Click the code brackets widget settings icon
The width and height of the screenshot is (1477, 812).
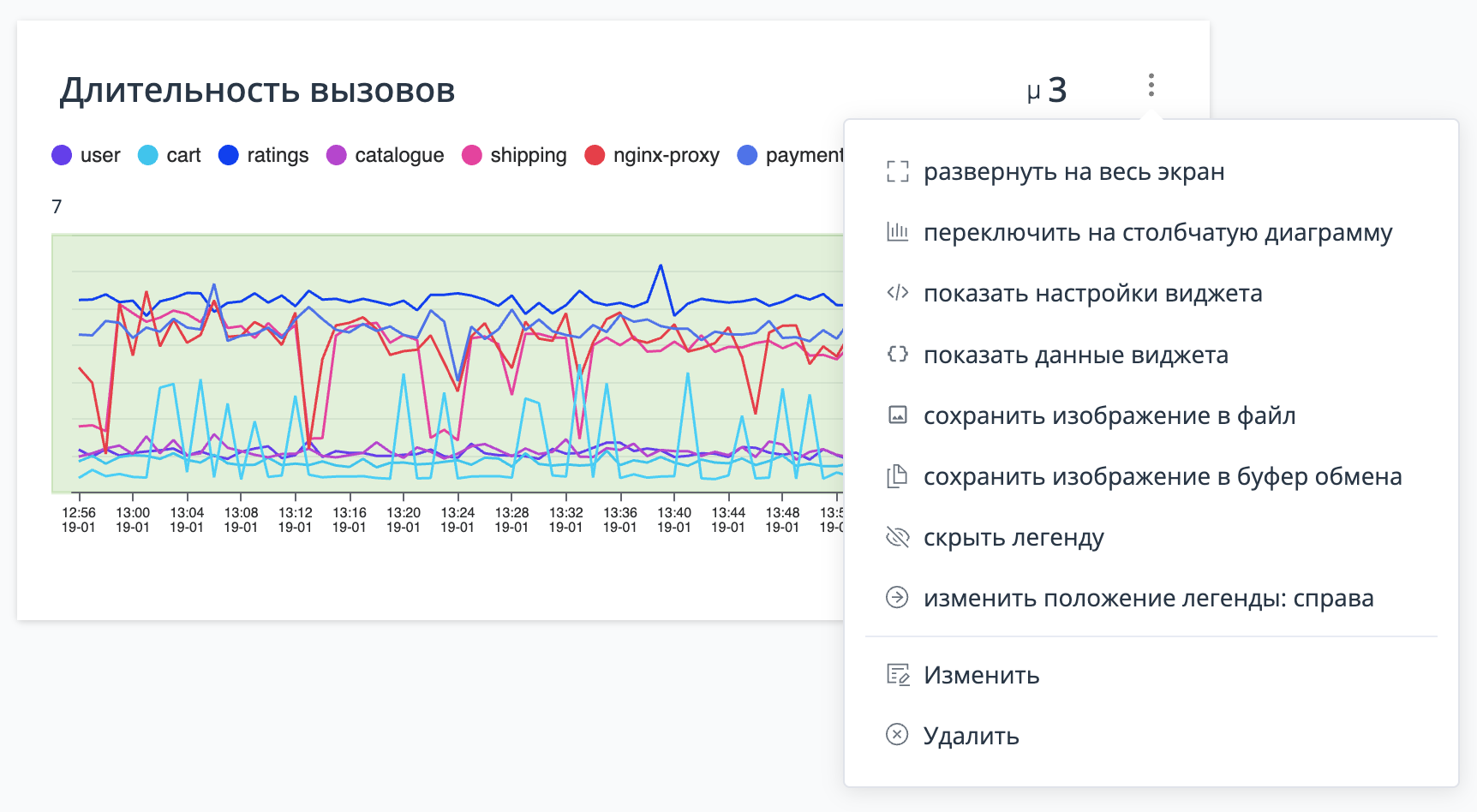tap(897, 293)
